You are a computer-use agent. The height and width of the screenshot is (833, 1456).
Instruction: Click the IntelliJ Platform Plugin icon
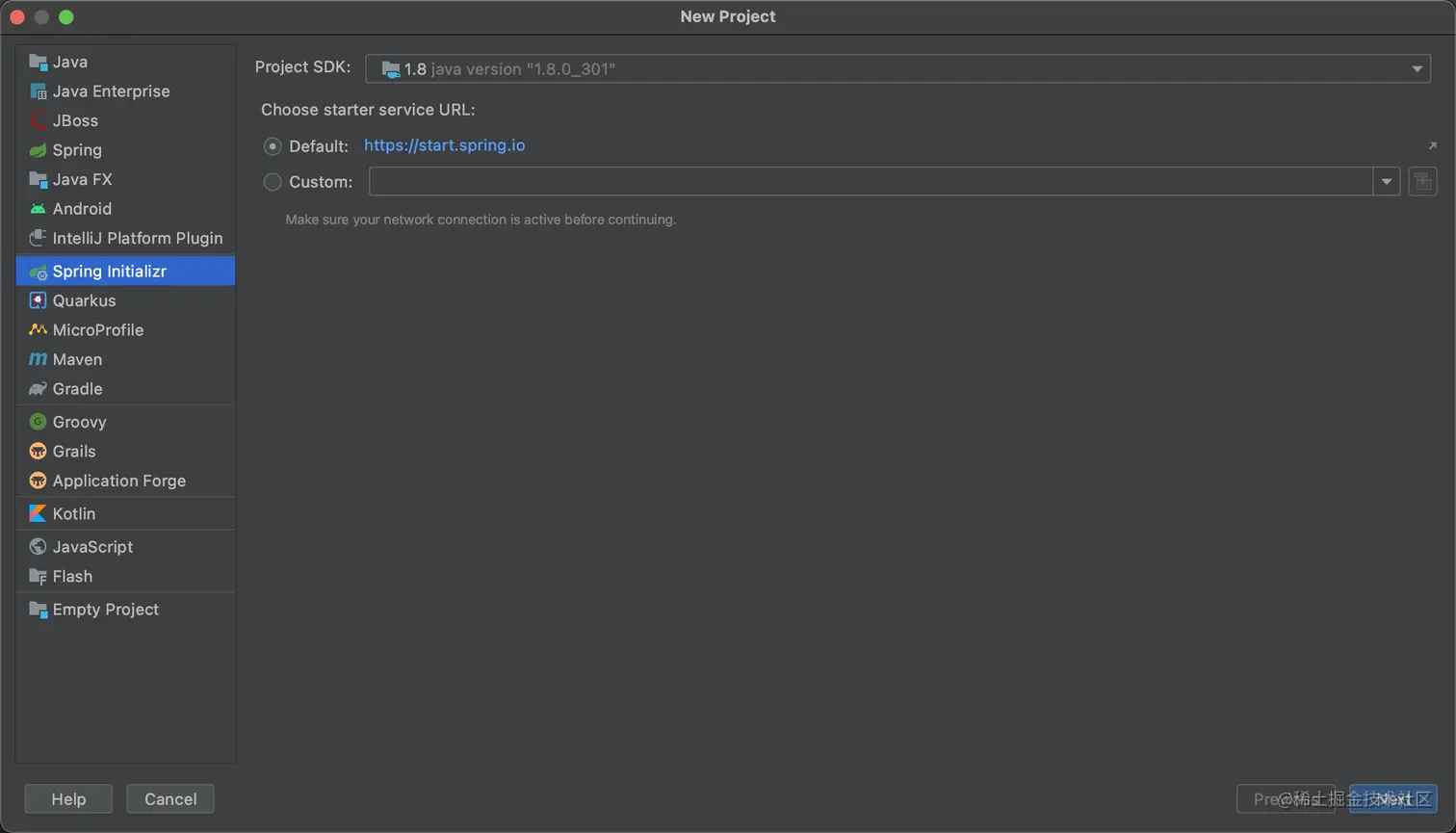38,238
